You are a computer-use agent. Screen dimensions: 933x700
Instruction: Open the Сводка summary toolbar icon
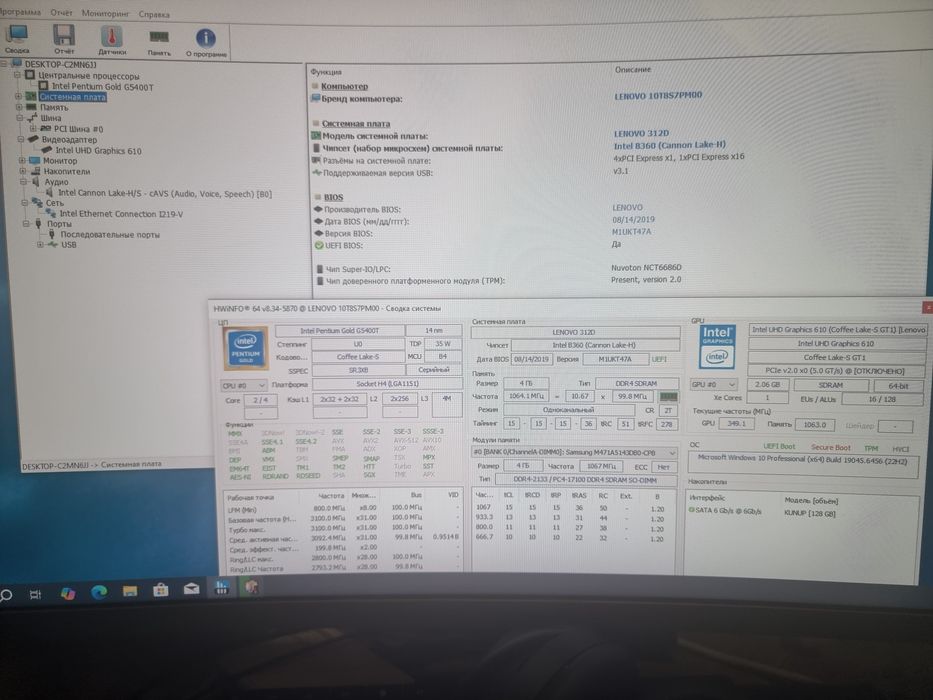tap(17, 36)
